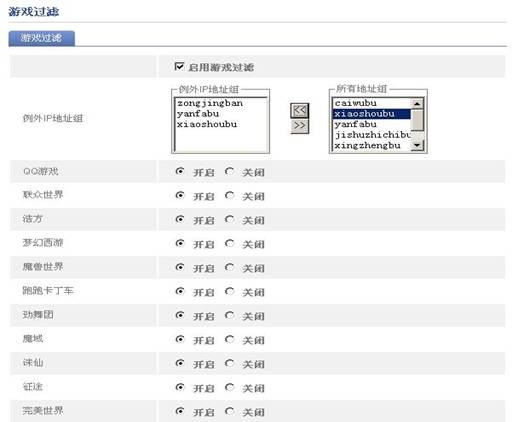The height and width of the screenshot is (422, 518).
Task: Click the all-address-groups scrollbar thumb
Action: tap(417, 119)
